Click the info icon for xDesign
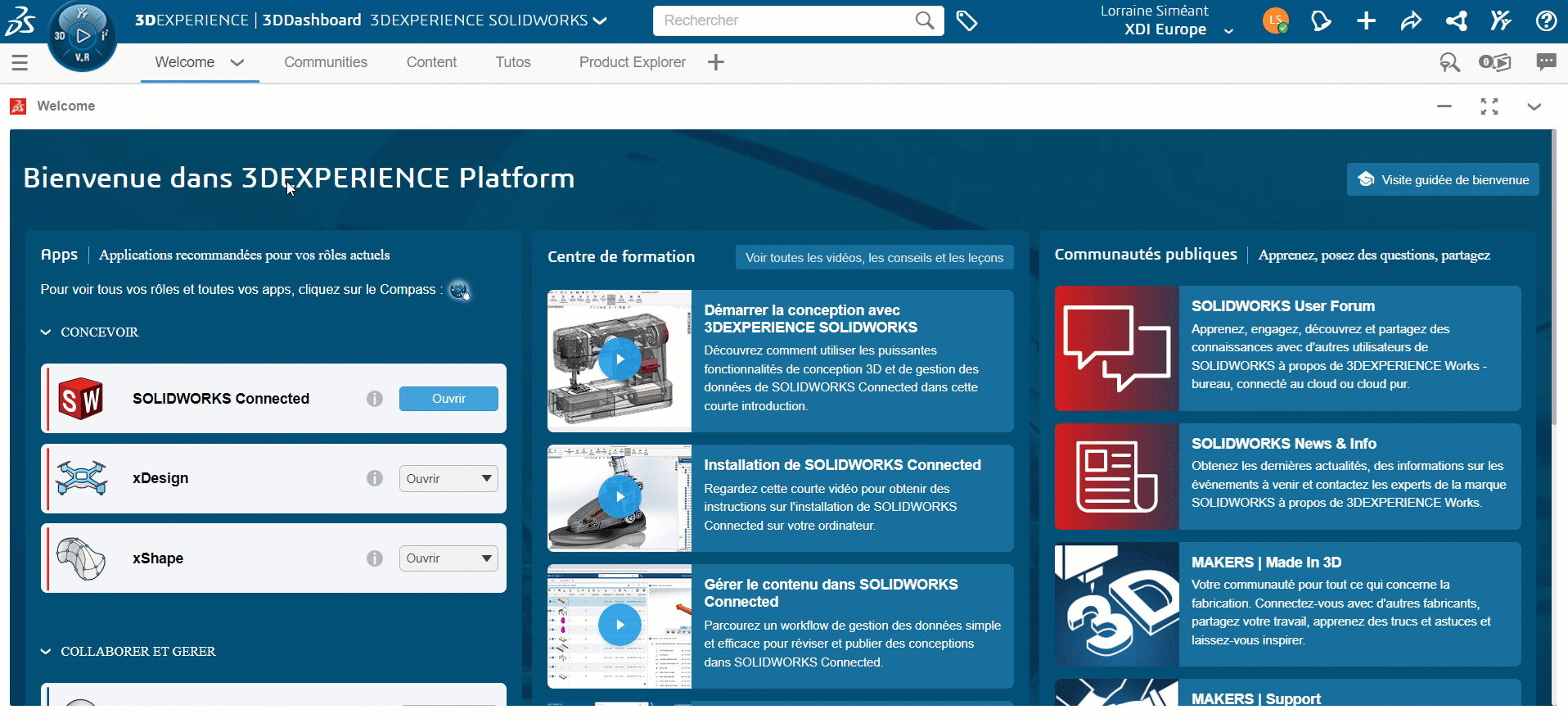Image resolution: width=1568 pixels, height=714 pixels. (x=375, y=478)
